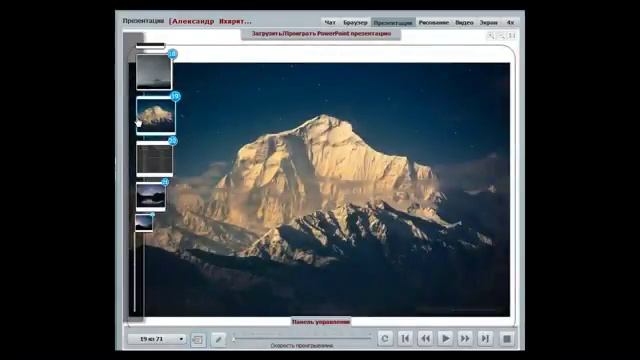Select the pencil drawing tool

(x=218, y=339)
